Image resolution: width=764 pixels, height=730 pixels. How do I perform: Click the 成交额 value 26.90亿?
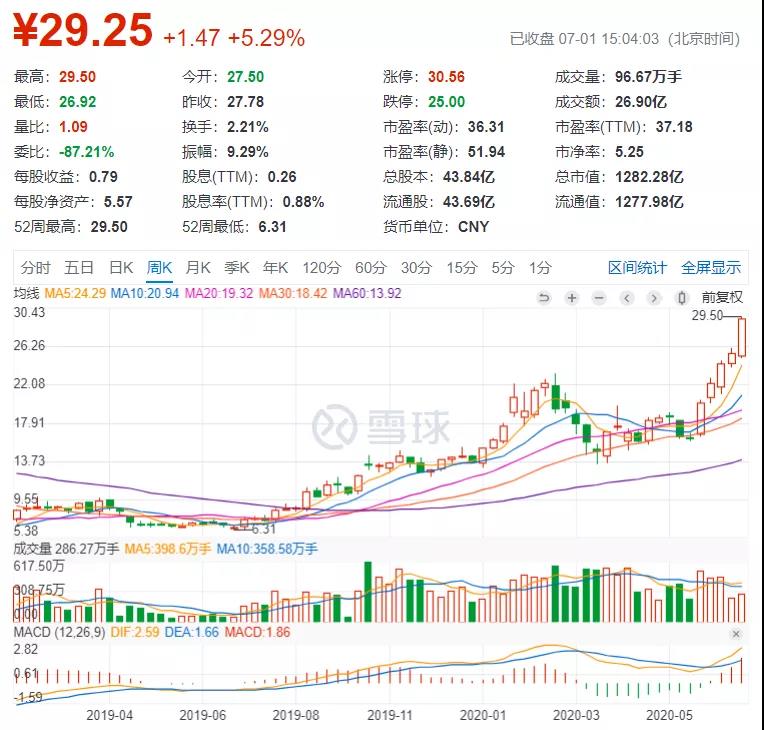(641, 102)
